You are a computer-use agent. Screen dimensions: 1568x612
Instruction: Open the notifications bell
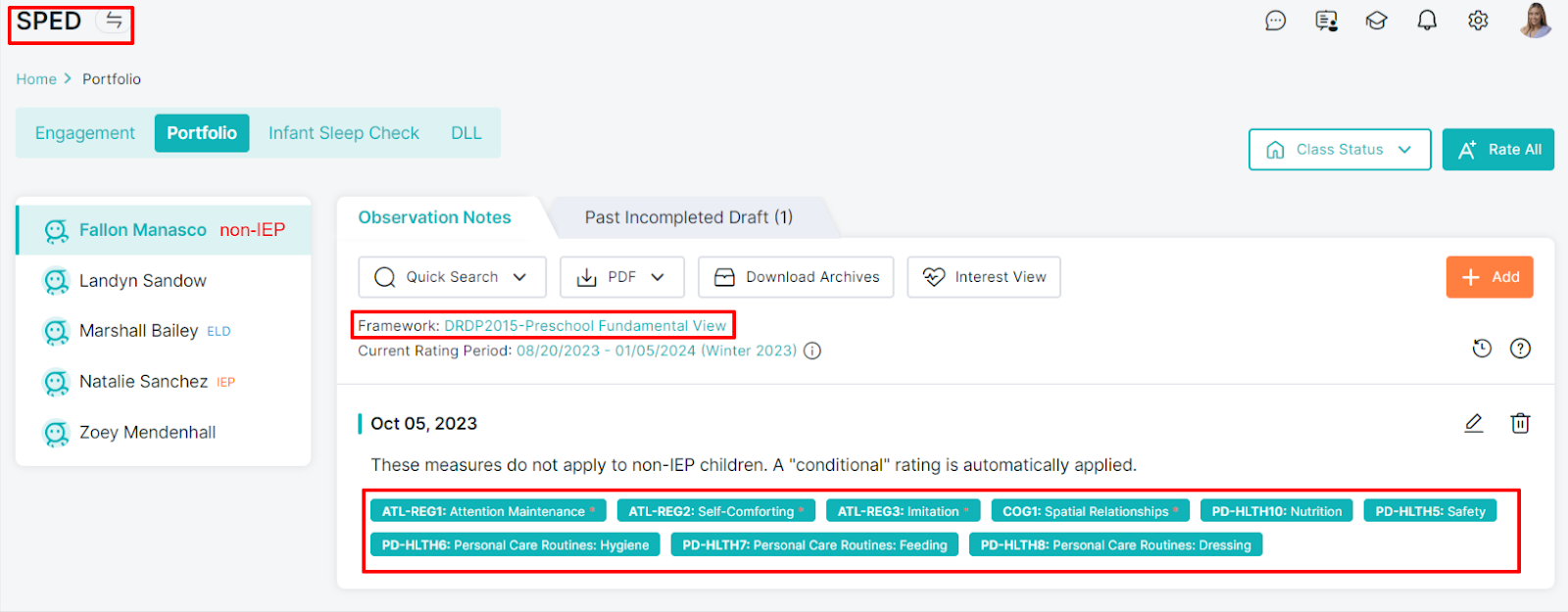[x=1427, y=21]
